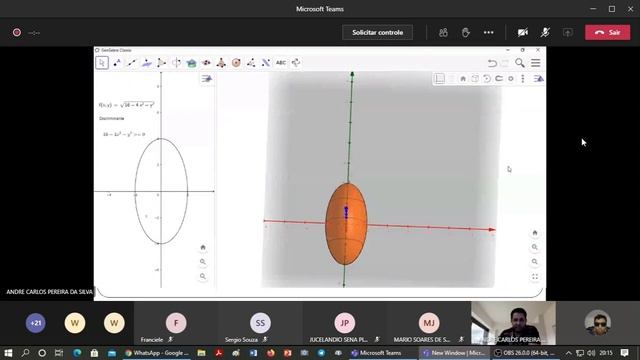Select the ABC Text tool
This screenshot has height=360, width=640.
[x=281, y=62]
